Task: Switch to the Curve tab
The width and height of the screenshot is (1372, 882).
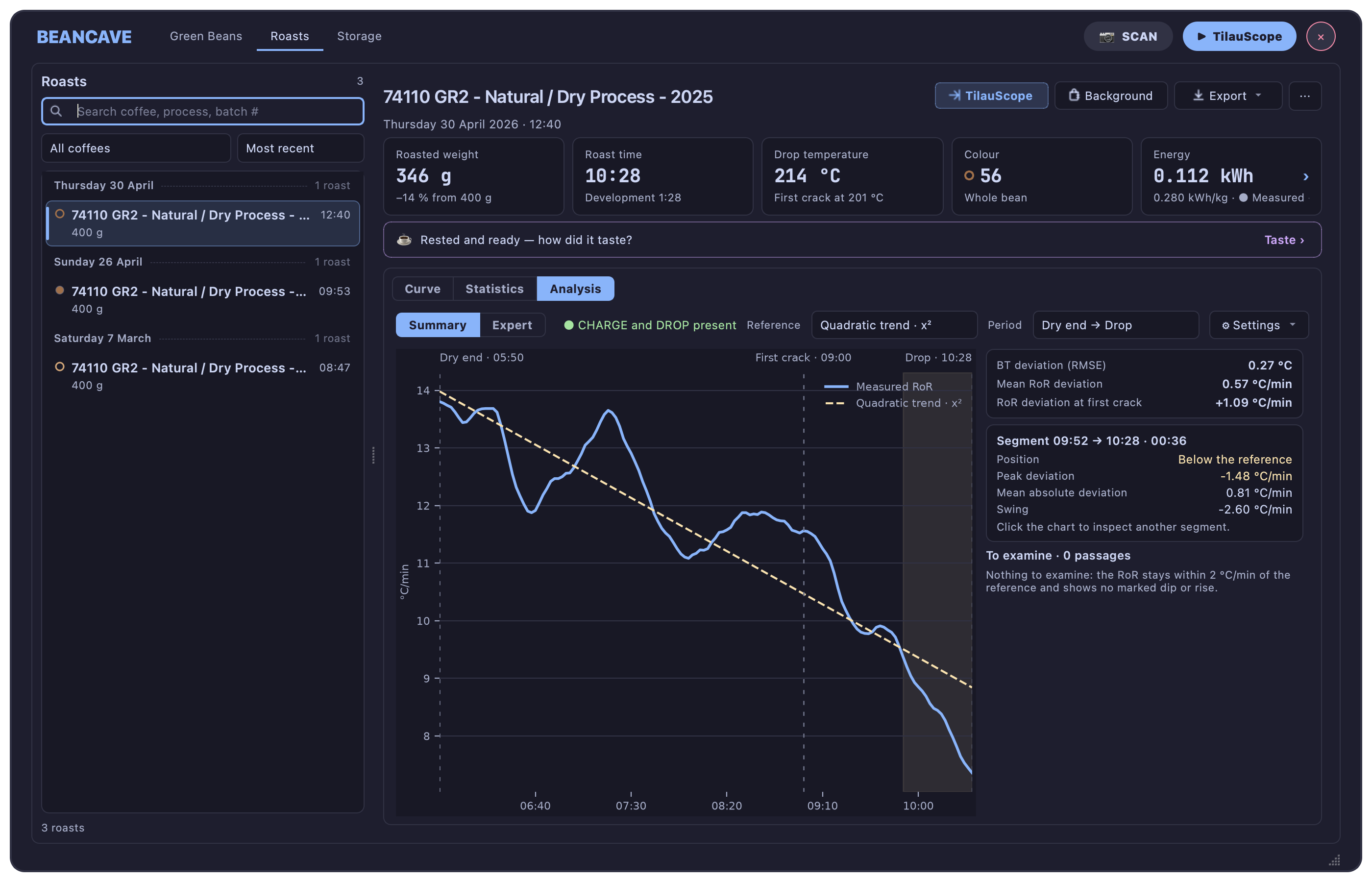Action: click(x=422, y=289)
